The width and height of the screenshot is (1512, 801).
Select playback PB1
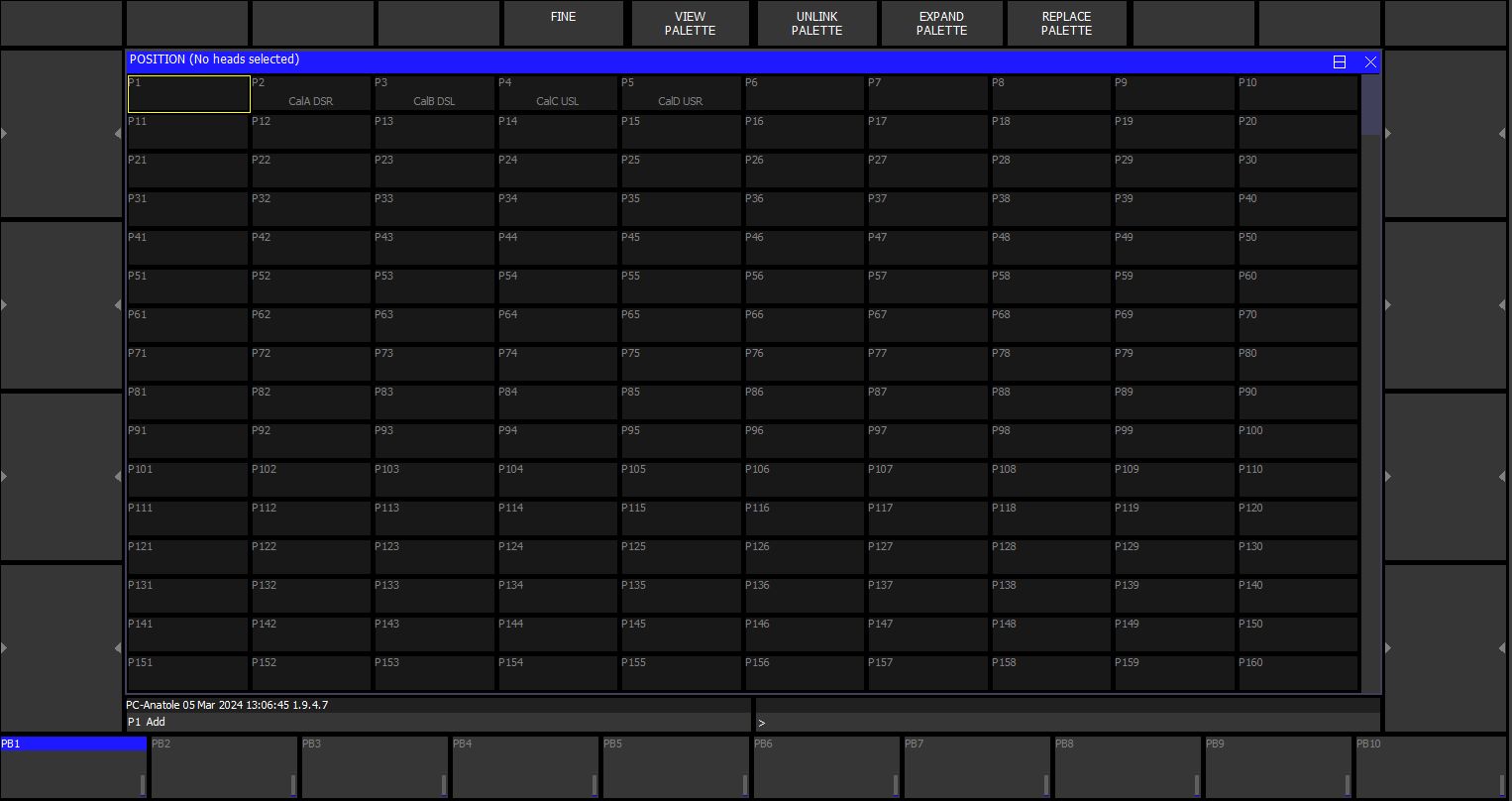coord(73,766)
